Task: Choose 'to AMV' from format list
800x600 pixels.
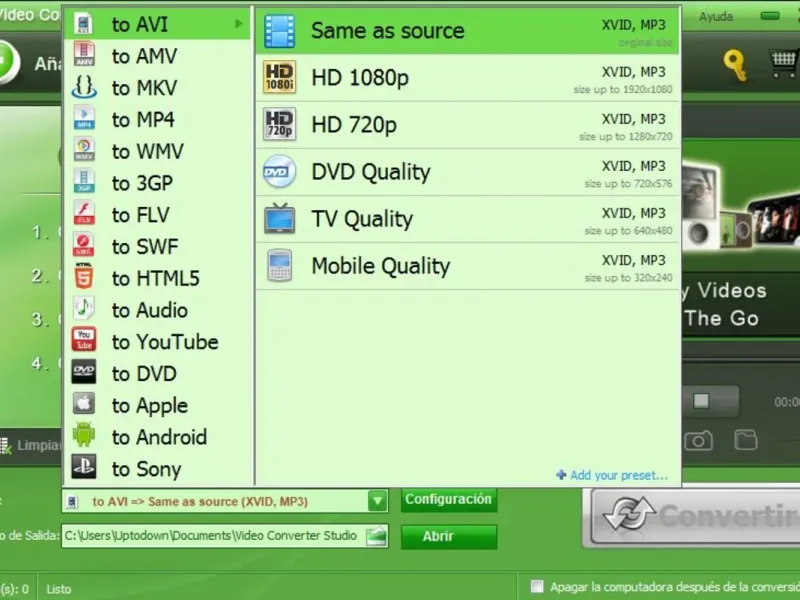Action: pyautogui.click(x=157, y=56)
